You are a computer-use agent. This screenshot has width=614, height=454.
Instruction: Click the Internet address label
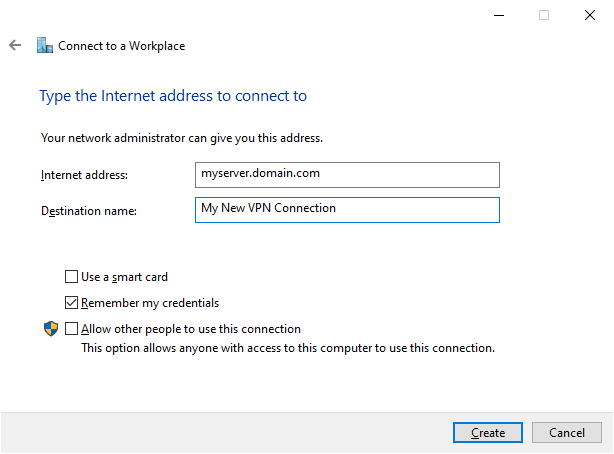(x=85, y=175)
